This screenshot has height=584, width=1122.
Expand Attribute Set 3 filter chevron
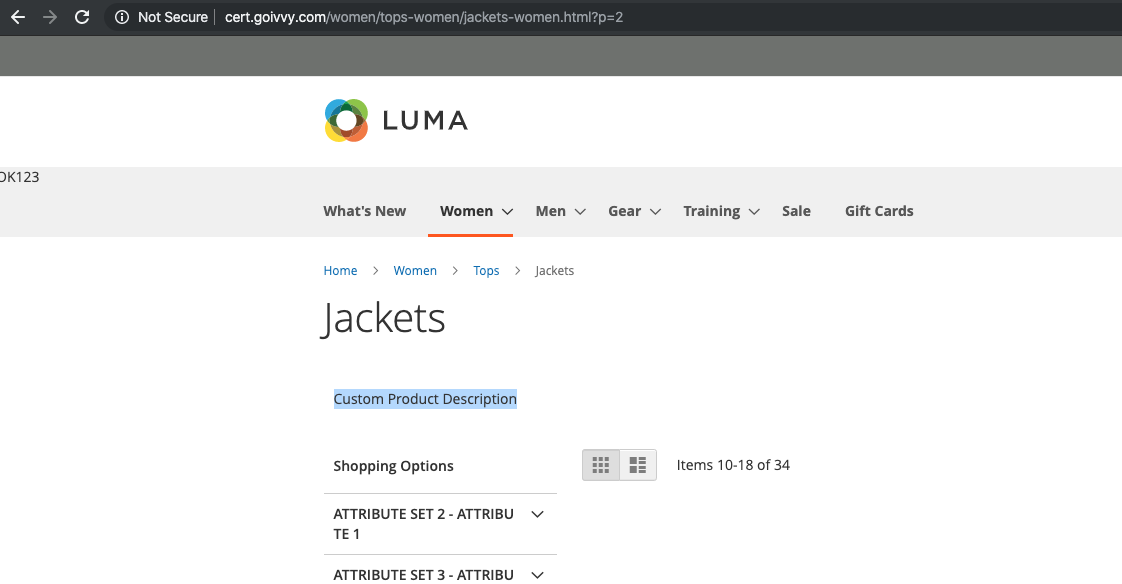tap(537, 575)
